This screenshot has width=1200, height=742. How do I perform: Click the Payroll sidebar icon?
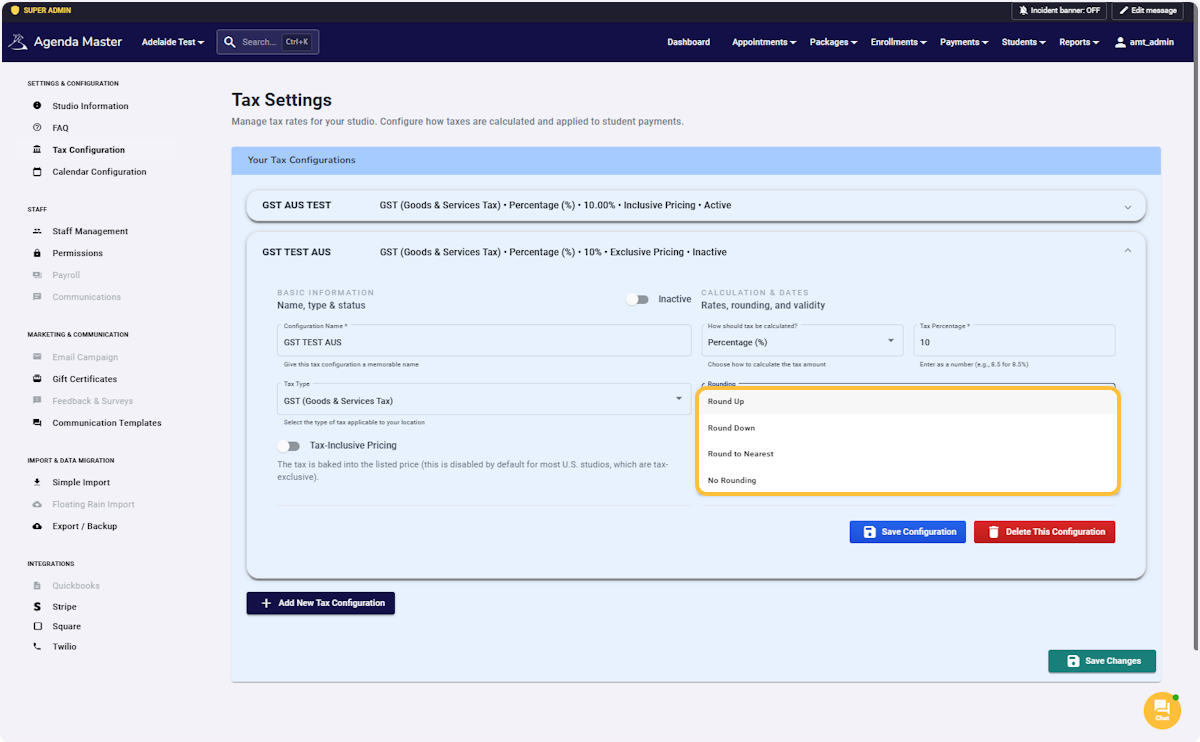pos(37,275)
